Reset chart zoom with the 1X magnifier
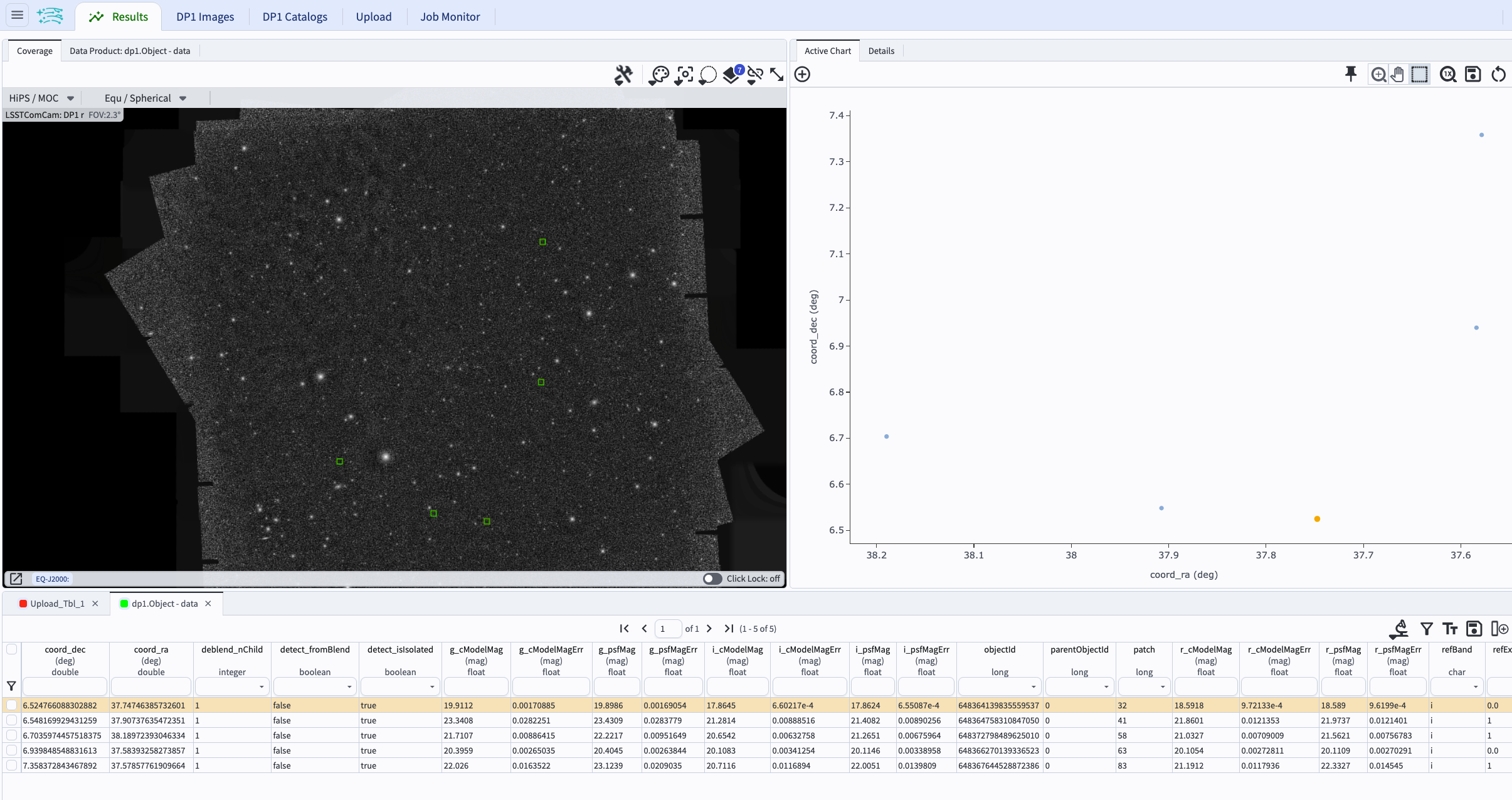The width and height of the screenshot is (1512, 800). [x=1448, y=75]
